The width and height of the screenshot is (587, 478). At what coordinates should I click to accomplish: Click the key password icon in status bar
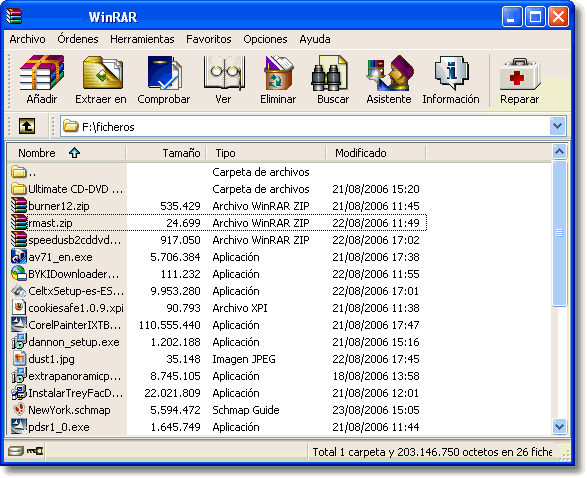35,451
